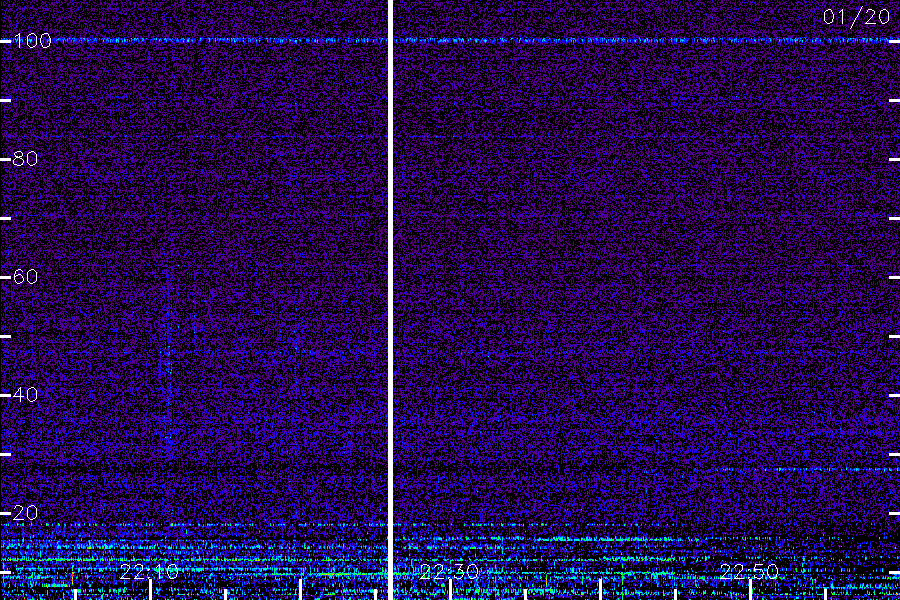Click the 60 frequency axis label
Viewport: 900px width, 600px height.
tap(25, 277)
